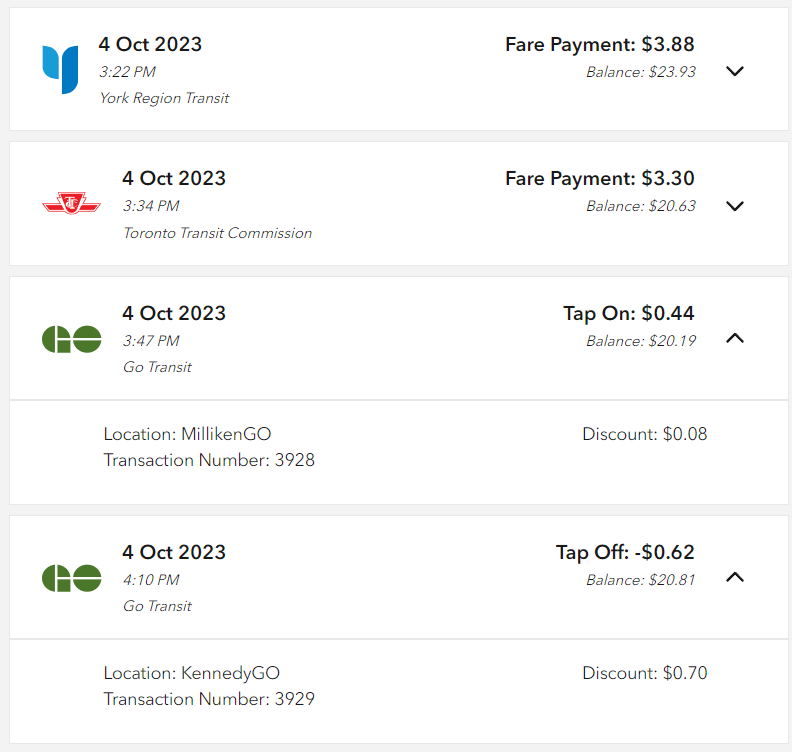Click the Tap On: $0.44 amount

click(628, 313)
